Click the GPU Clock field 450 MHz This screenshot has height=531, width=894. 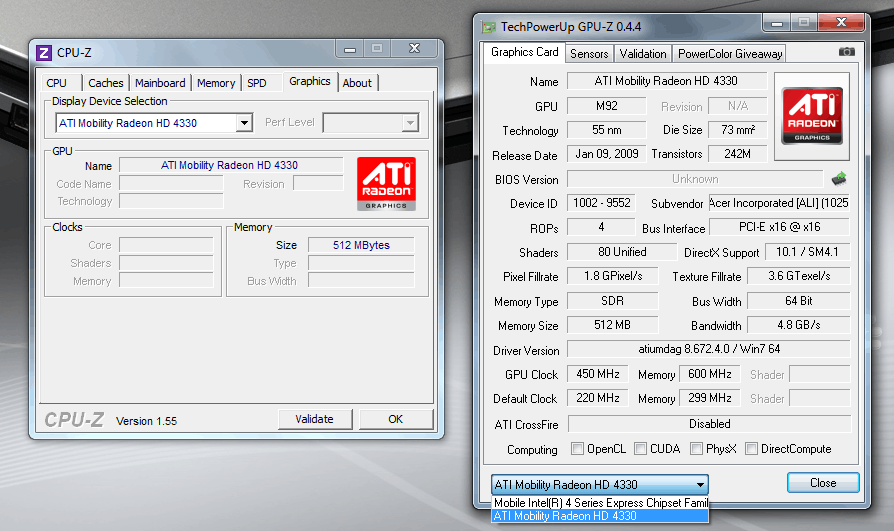[x=598, y=374]
